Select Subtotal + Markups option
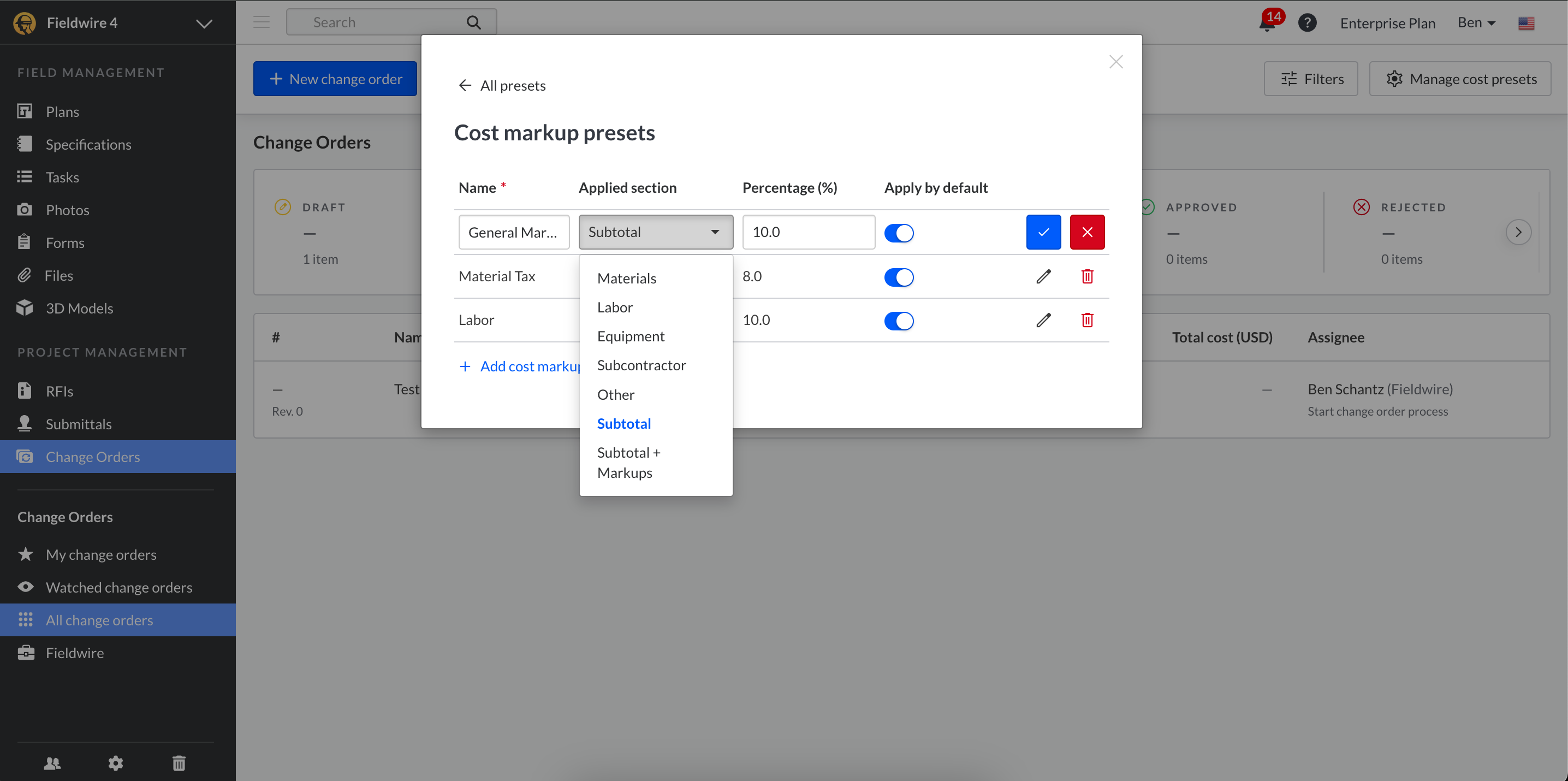The image size is (1568, 781). point(628,463)
